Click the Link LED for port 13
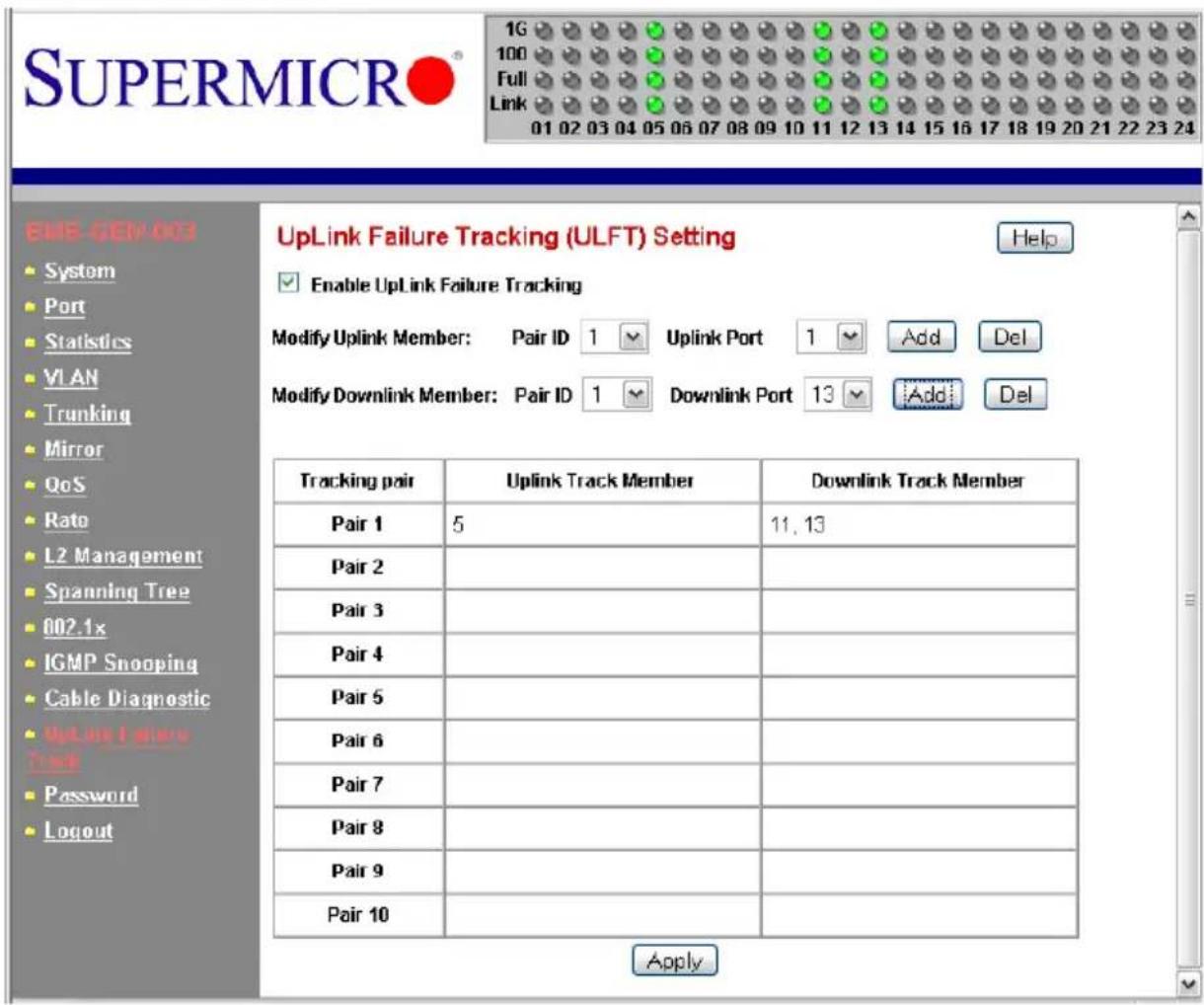Image resolution: width=1204 pixels, height=1005 pixels. click(x=878, y=104)
